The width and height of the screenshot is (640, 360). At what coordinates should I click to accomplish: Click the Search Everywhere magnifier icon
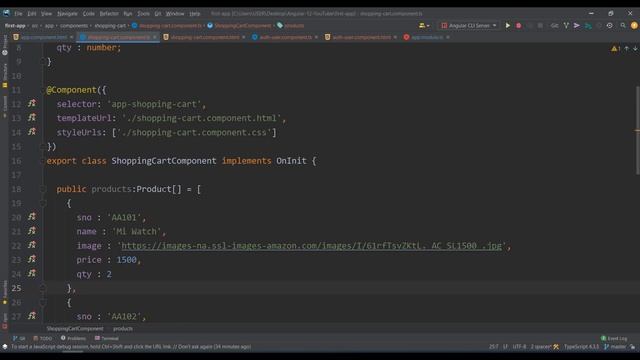click(623, 25)
